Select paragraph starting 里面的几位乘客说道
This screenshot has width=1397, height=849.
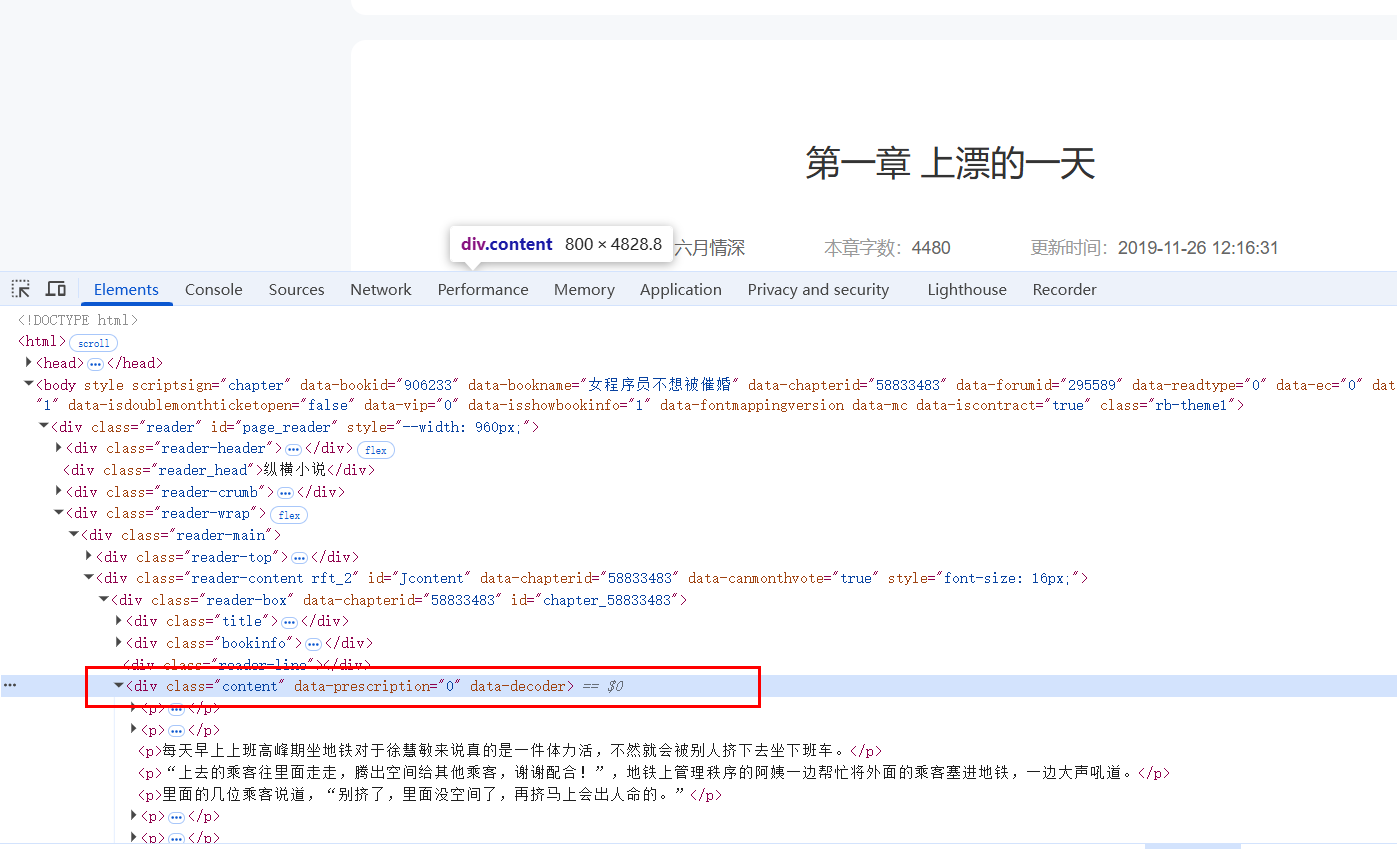[429, 795]
